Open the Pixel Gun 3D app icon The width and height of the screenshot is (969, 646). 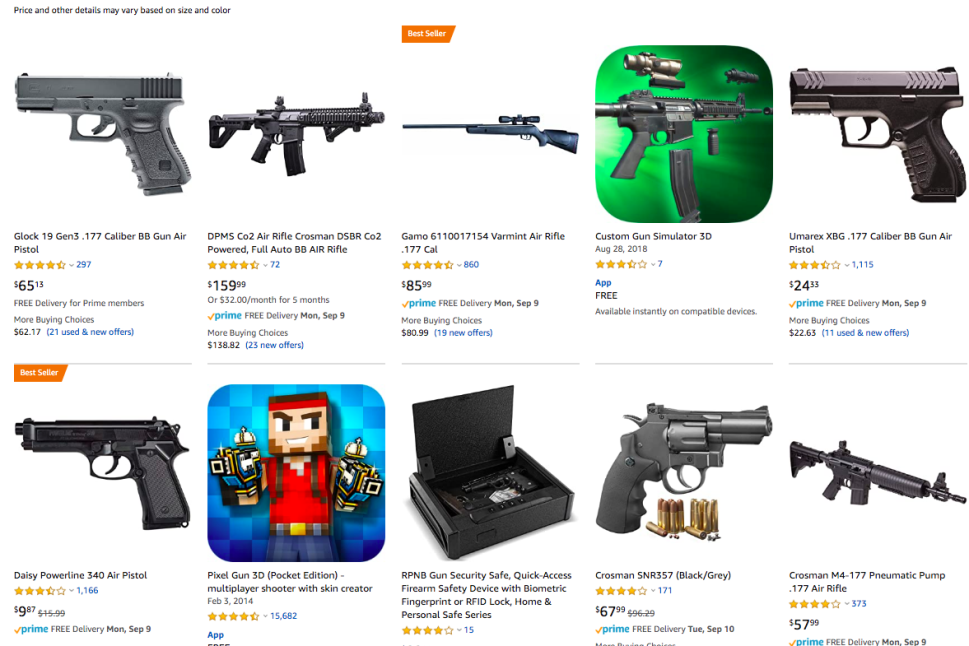tap(296, 473)
